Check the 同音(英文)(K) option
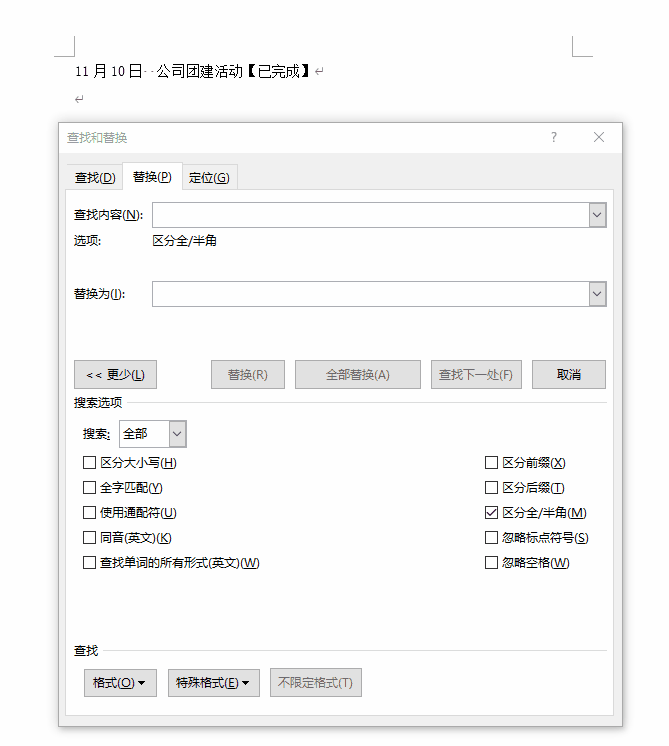The image size is (669, 746). coord(89,538)
